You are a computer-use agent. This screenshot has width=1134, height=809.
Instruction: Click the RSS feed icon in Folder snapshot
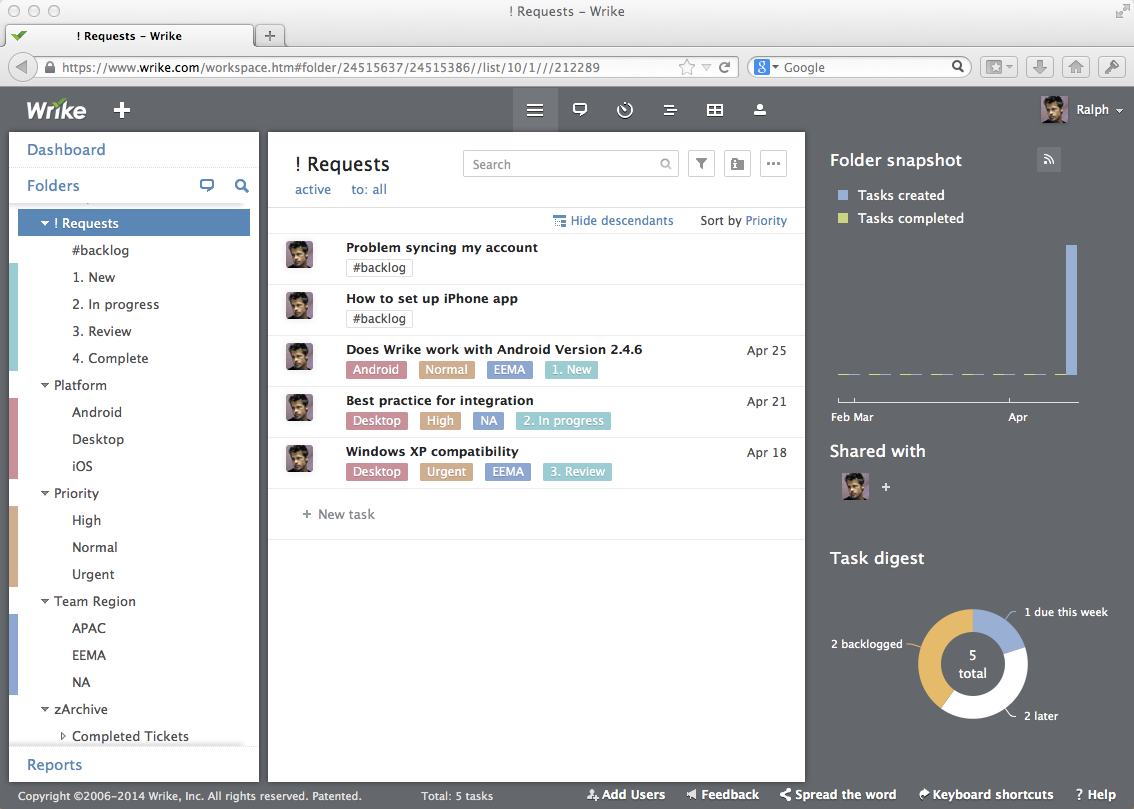click(1048, 159)
